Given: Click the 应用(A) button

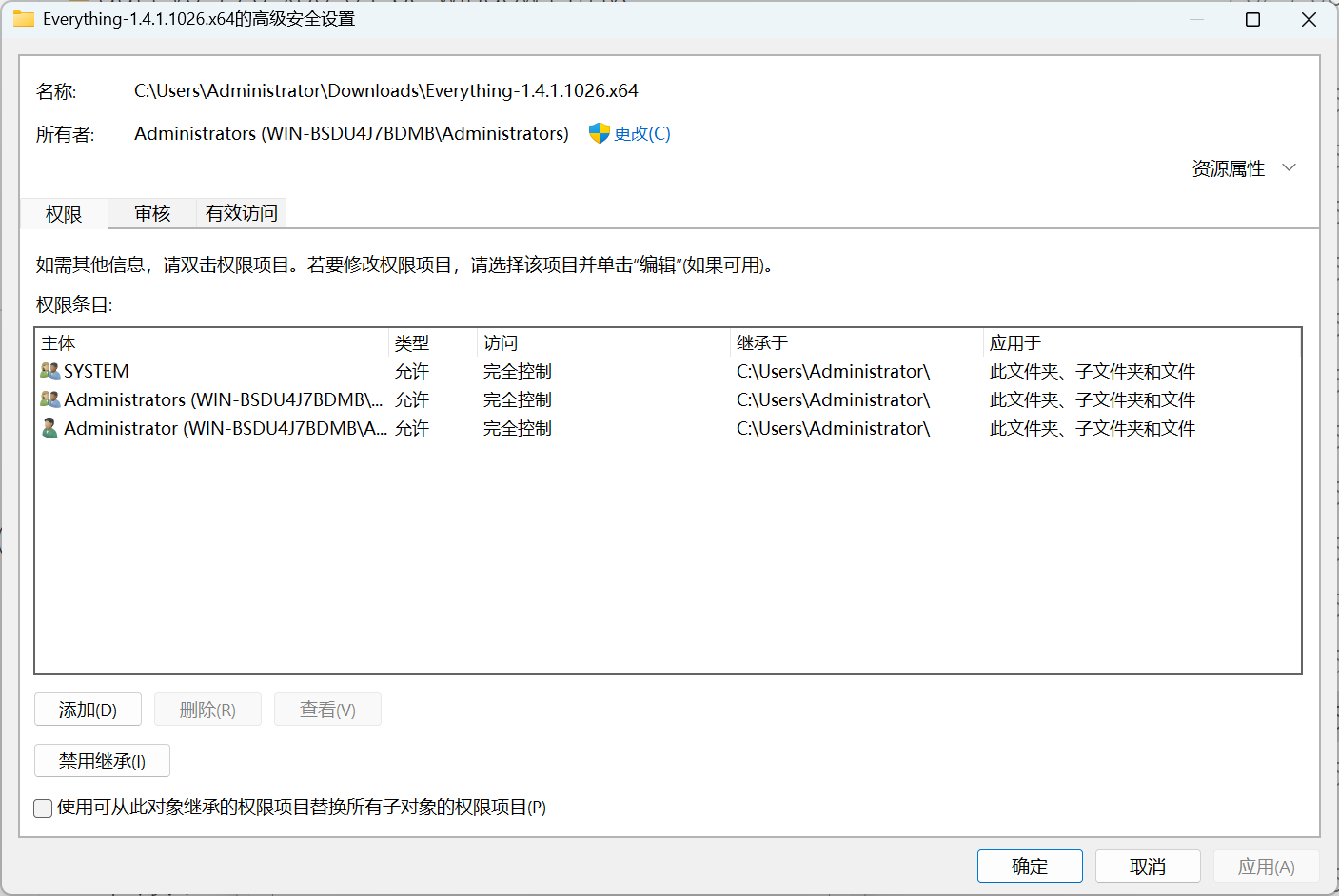Looking at the screenshot, I should tap(1266, 867).
